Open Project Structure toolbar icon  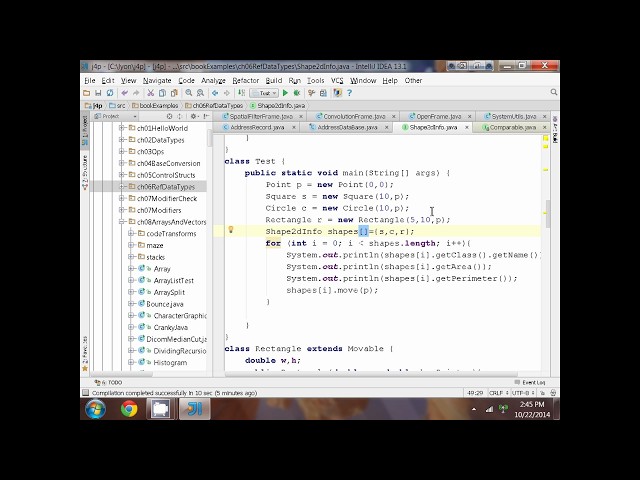(323, 93)
